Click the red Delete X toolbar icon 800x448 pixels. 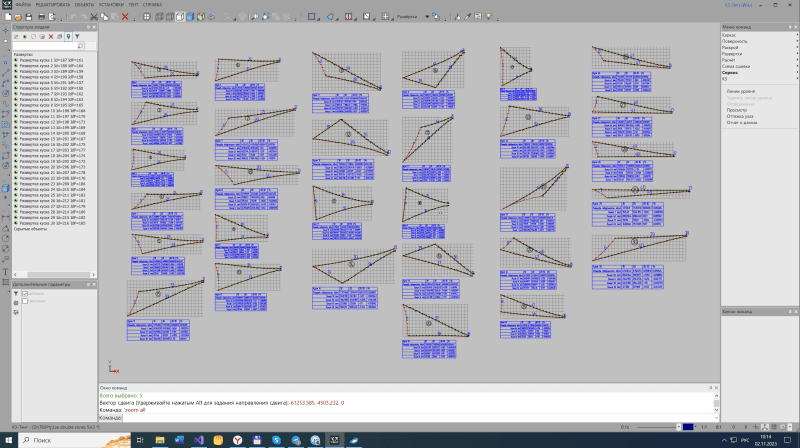125,17
